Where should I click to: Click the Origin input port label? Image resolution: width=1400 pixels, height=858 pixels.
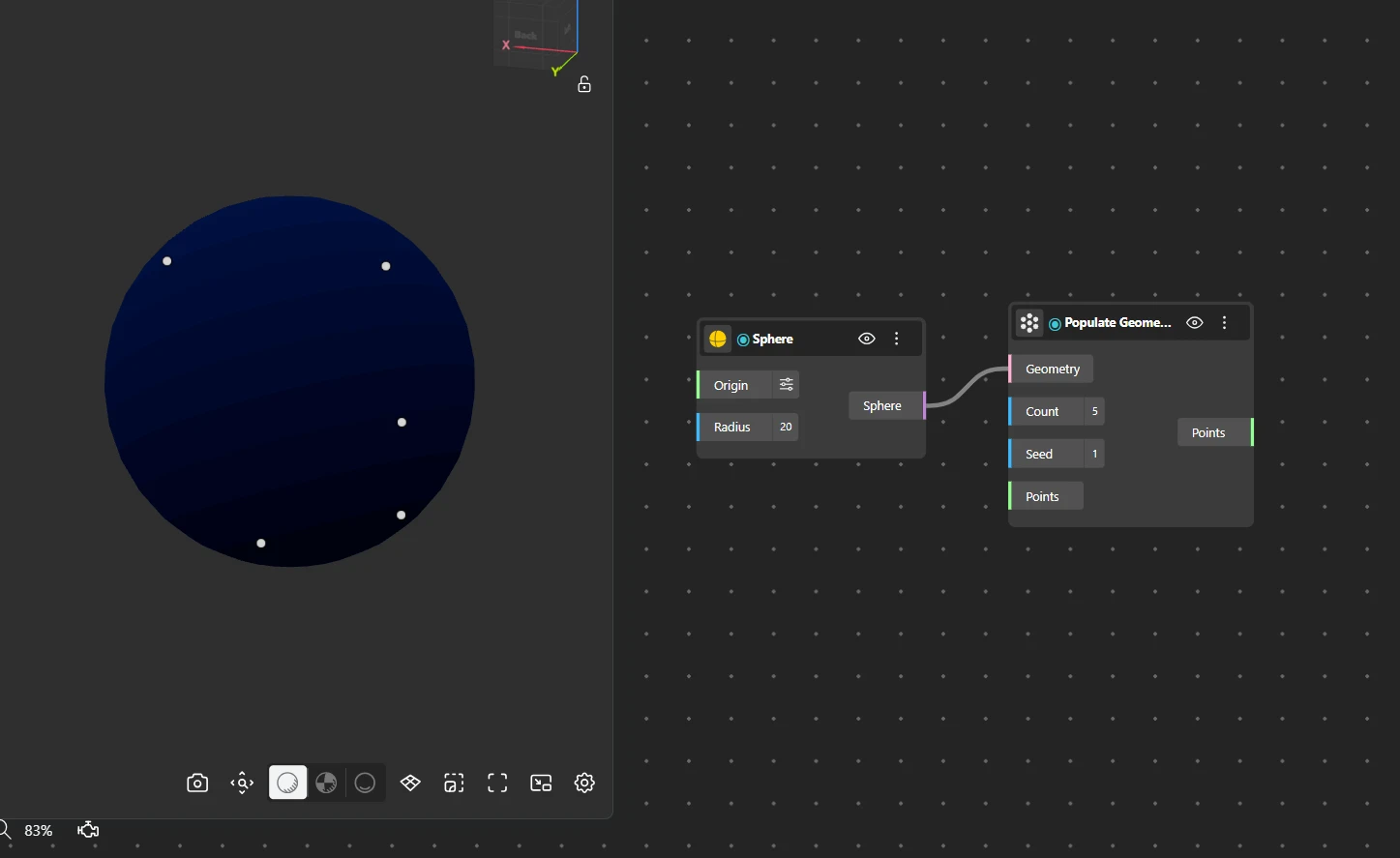point(730,385)
